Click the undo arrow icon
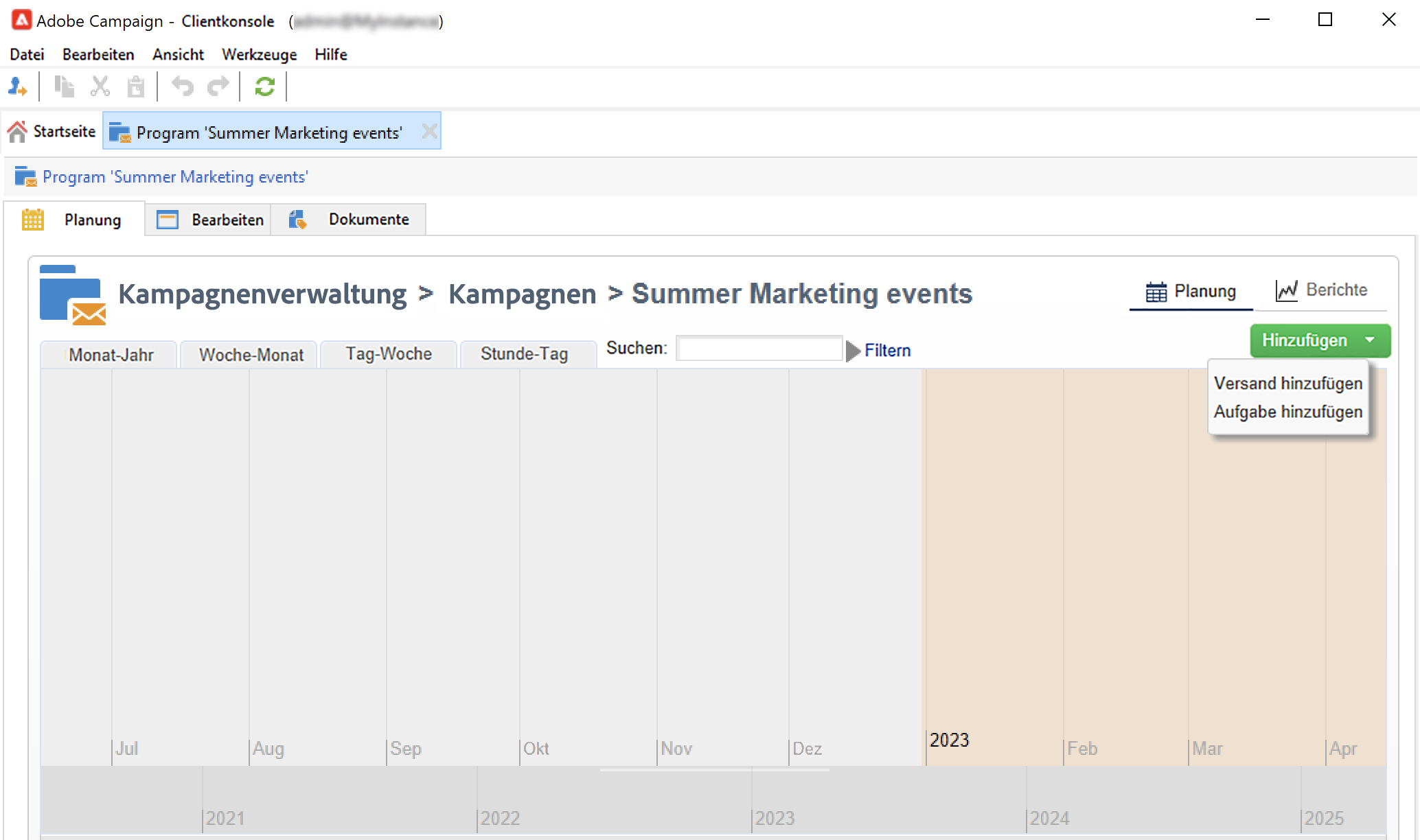This screenshot has width=1420, height=840. [182, 87]
